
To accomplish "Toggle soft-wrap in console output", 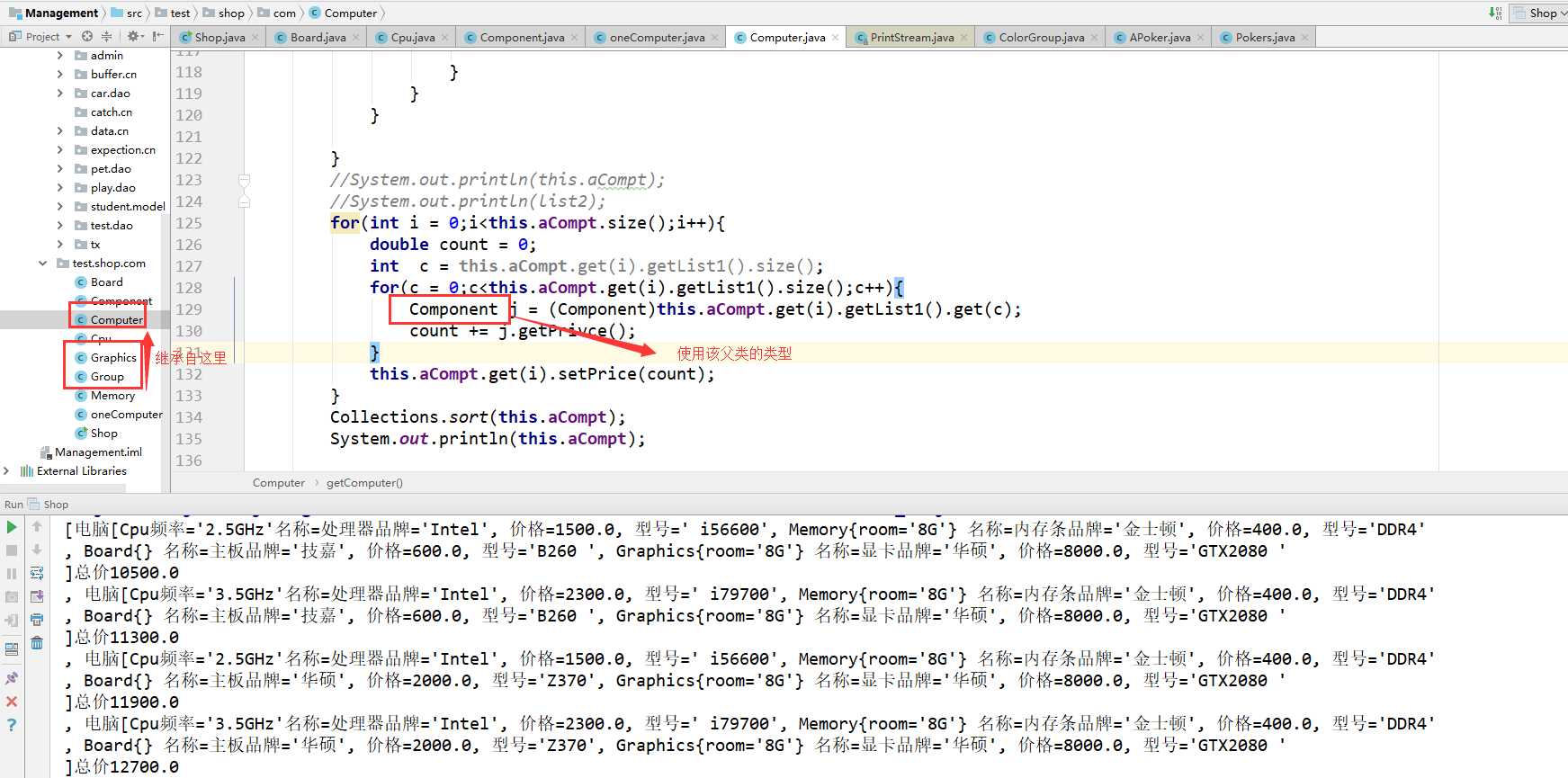I will (x=37, y=573).
